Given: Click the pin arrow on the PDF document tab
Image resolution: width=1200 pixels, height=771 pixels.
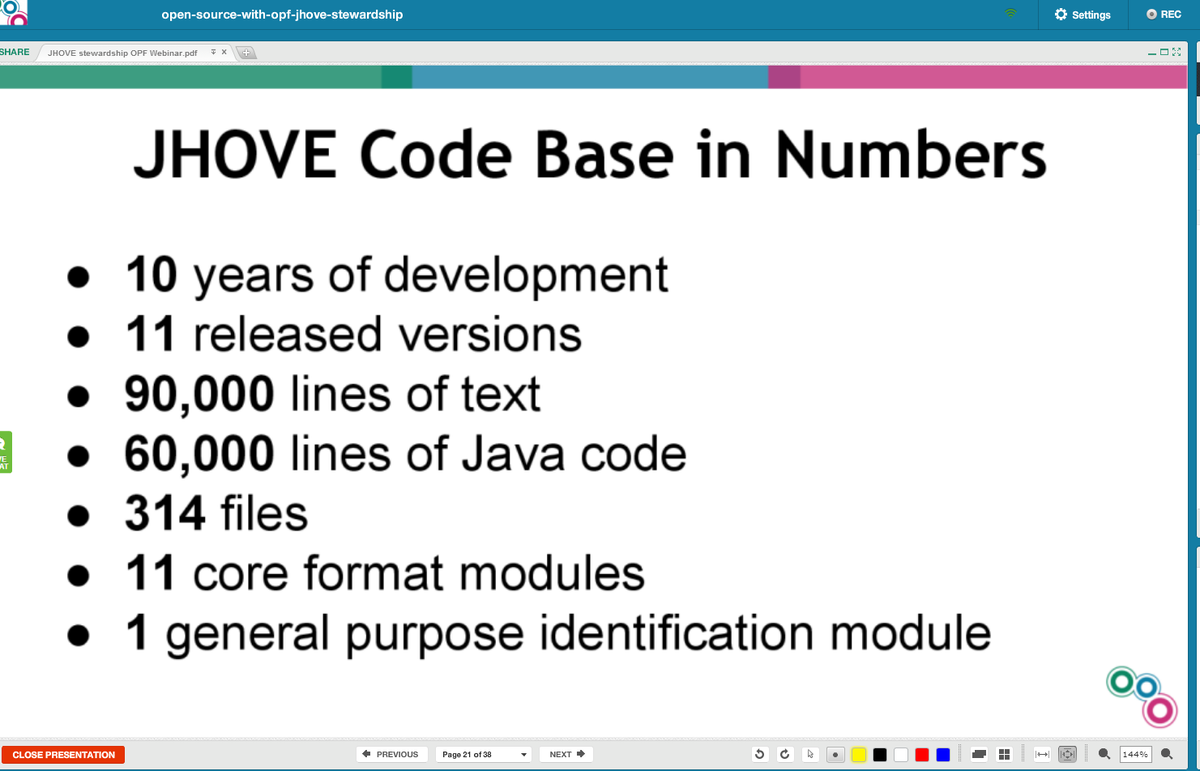Looking at the screenshot, I should pos(211,53).
